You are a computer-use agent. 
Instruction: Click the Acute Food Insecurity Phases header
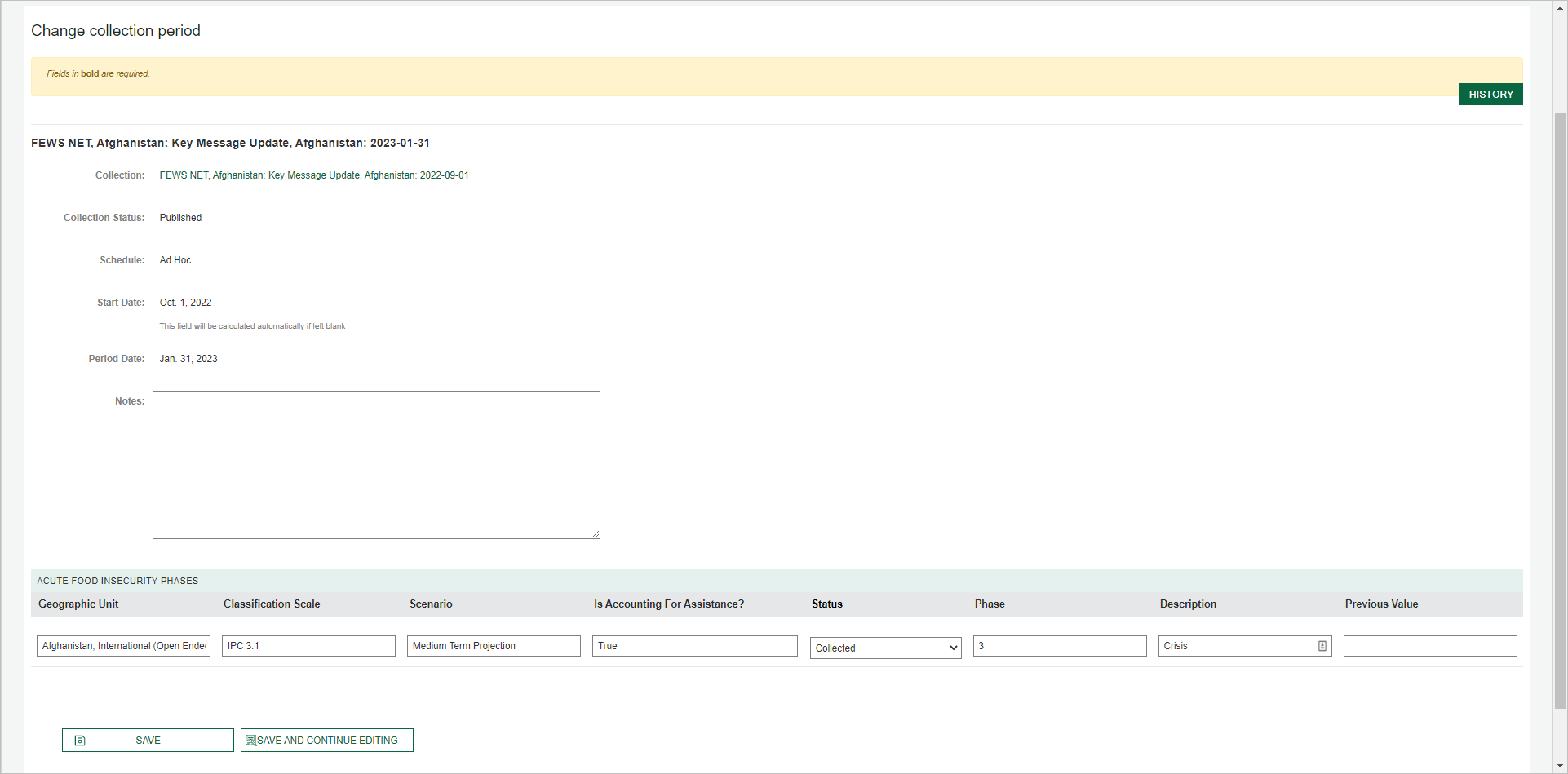tap(117, 581)
